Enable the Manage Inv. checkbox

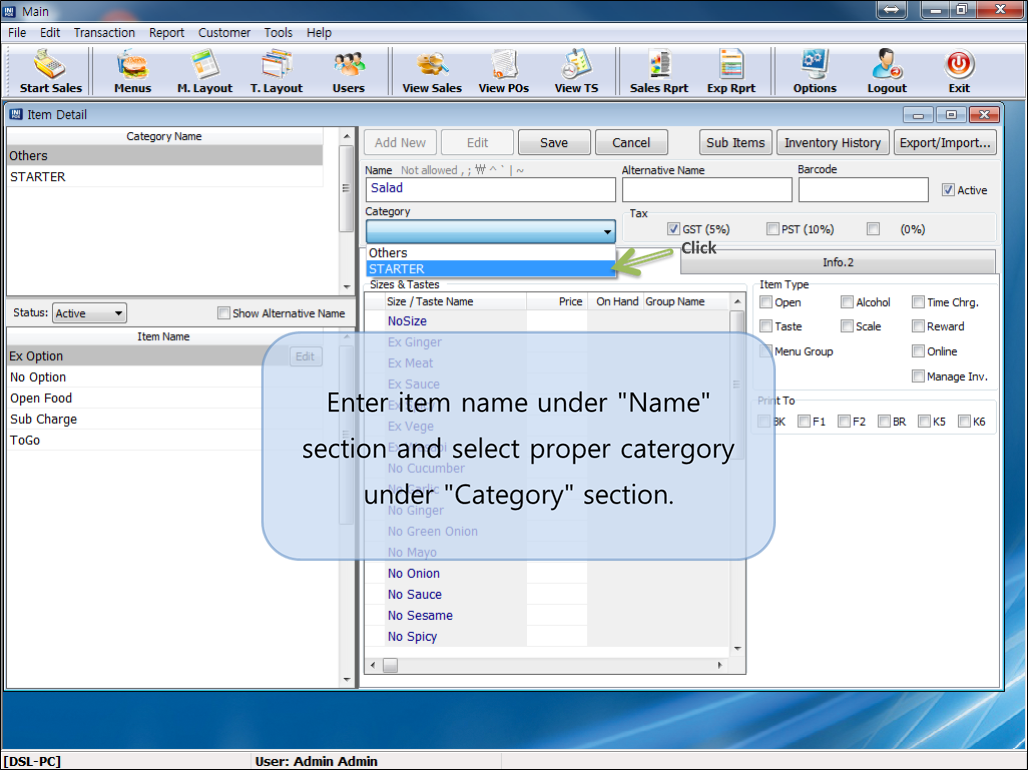[918, 376]
